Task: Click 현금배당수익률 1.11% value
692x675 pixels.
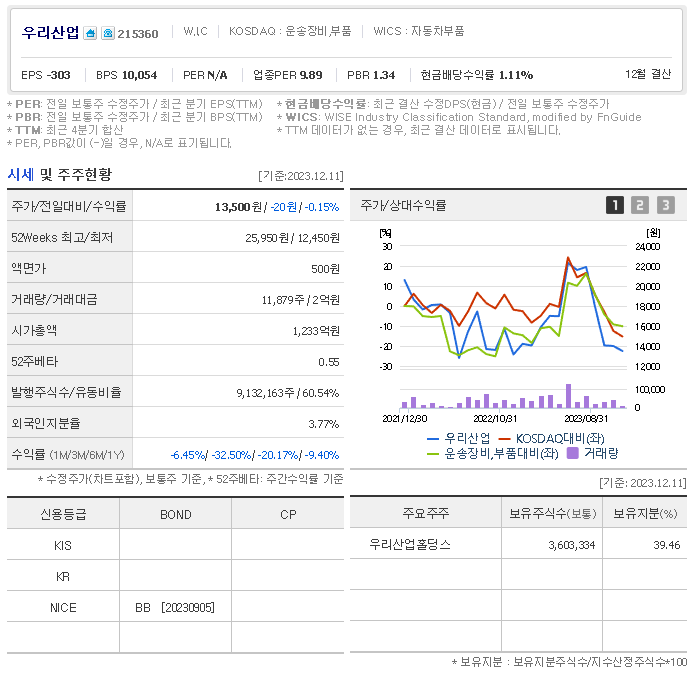Action: point(516,75)
